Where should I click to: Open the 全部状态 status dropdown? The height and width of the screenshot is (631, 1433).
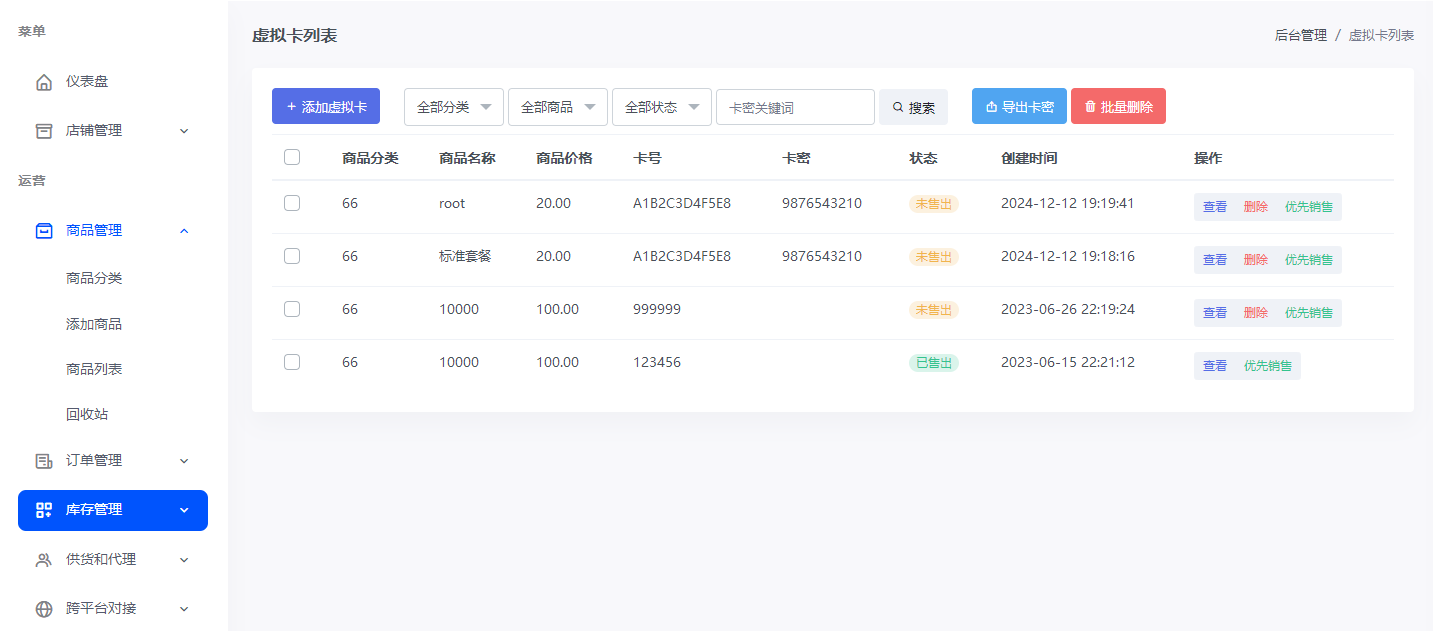[x=661, y=107]
